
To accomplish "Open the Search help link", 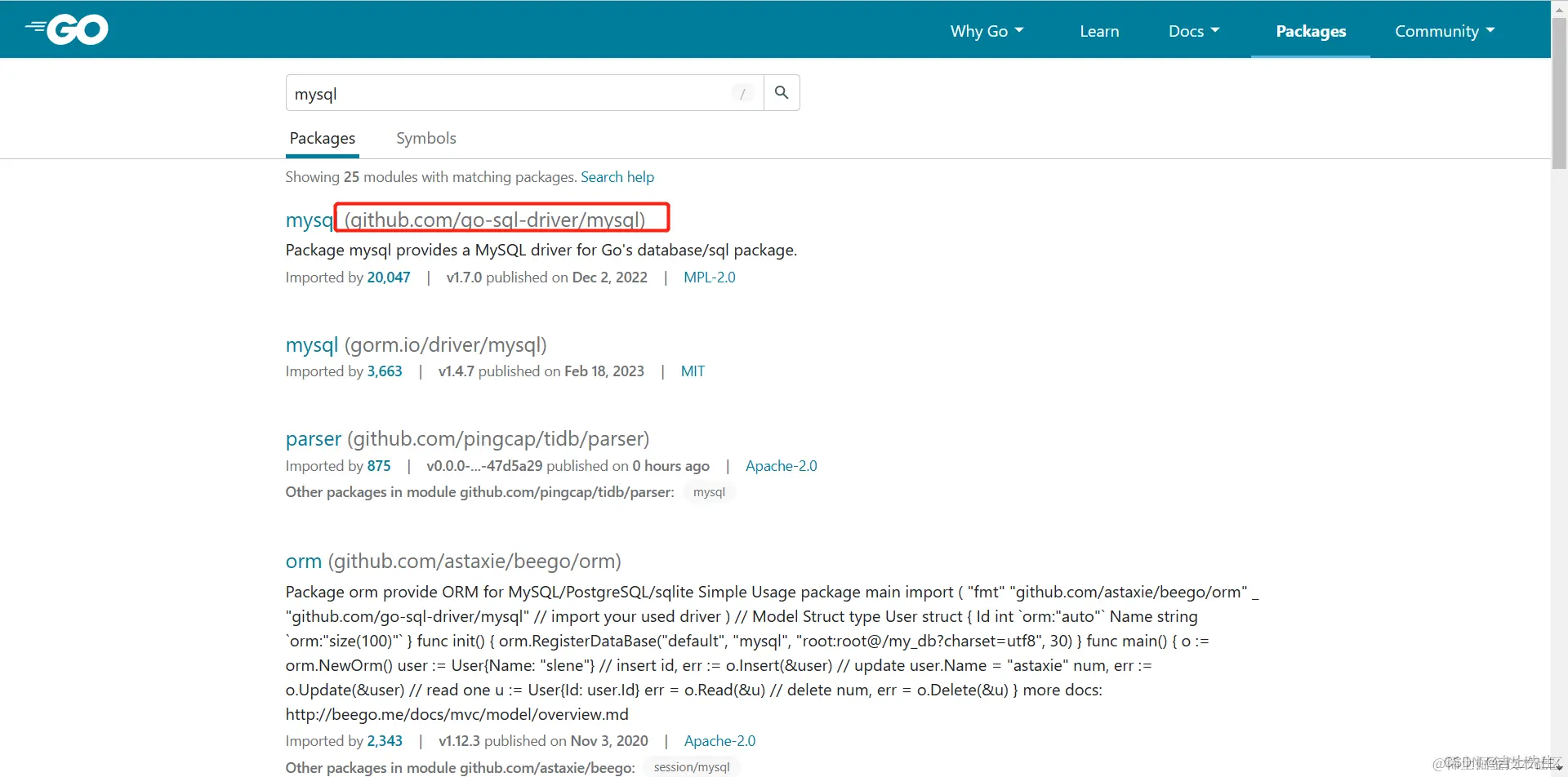I will 617,177.
